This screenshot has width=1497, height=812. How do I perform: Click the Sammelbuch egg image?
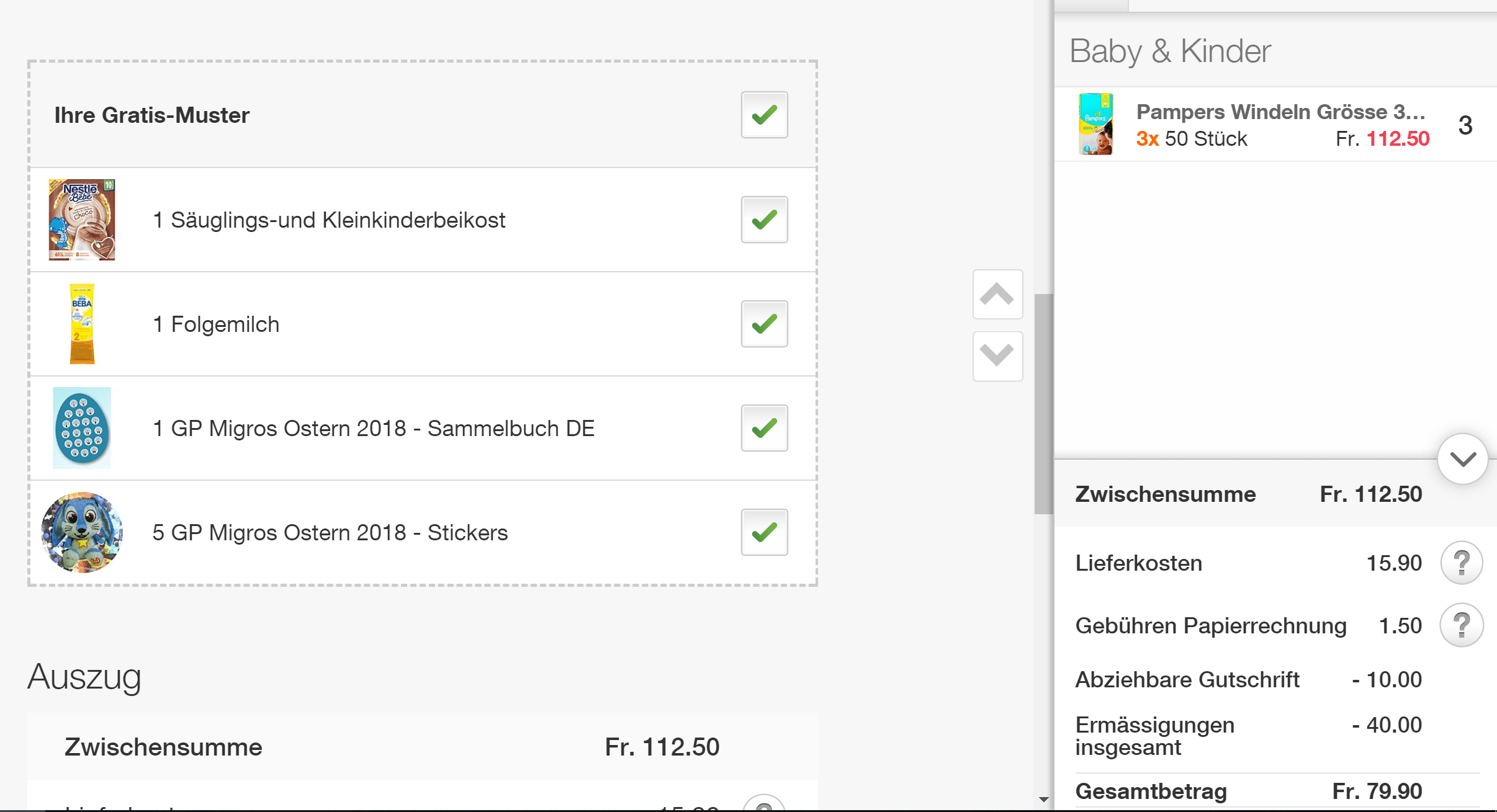point(82,428)
